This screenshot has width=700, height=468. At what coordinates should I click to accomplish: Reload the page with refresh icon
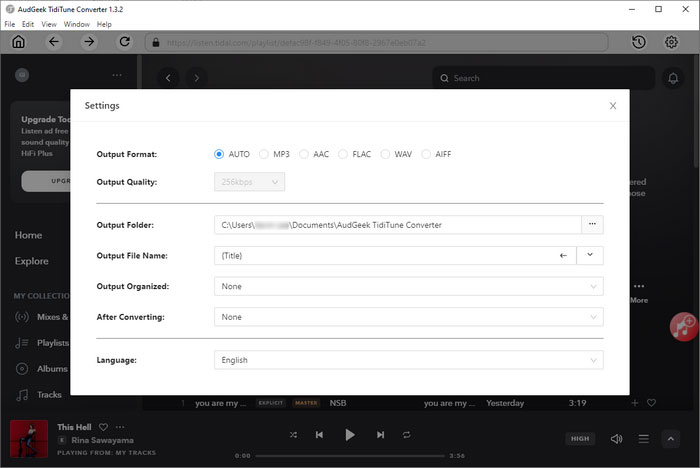(125, 42)
